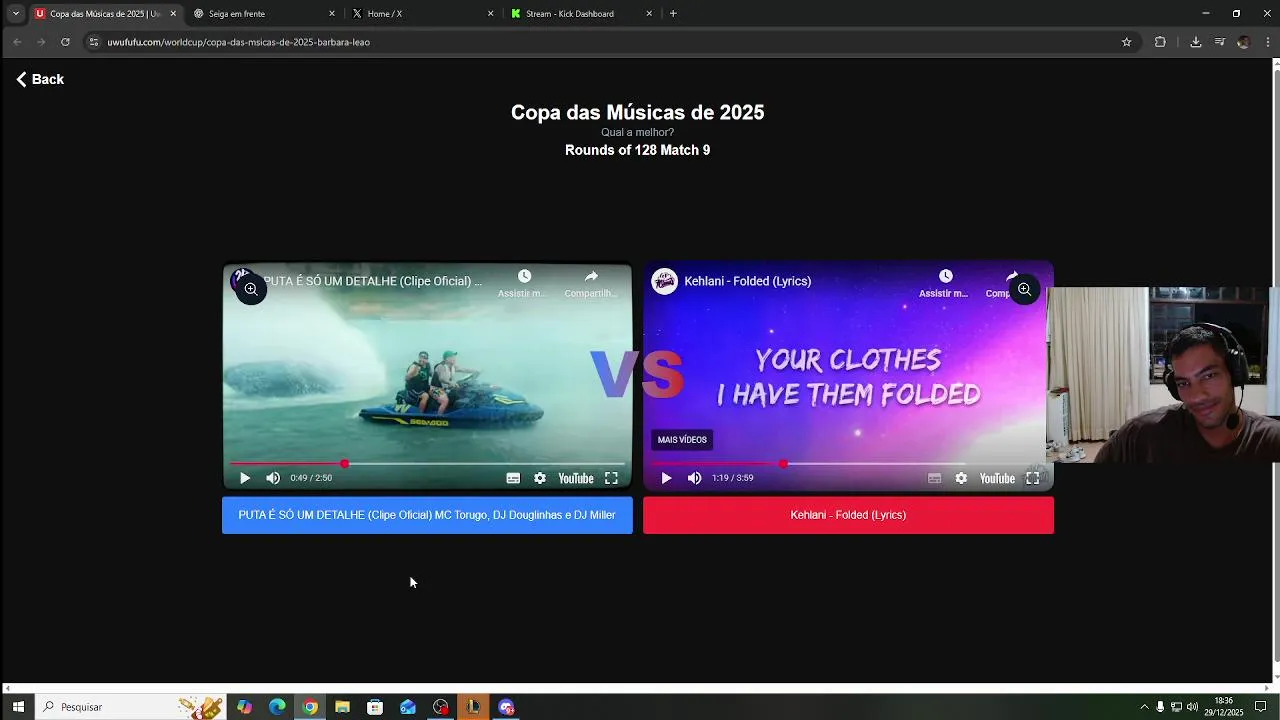Seek on the Kehlani video's progress bar
This screenshot has height=720, width=1280.
(x=848, y=464)
